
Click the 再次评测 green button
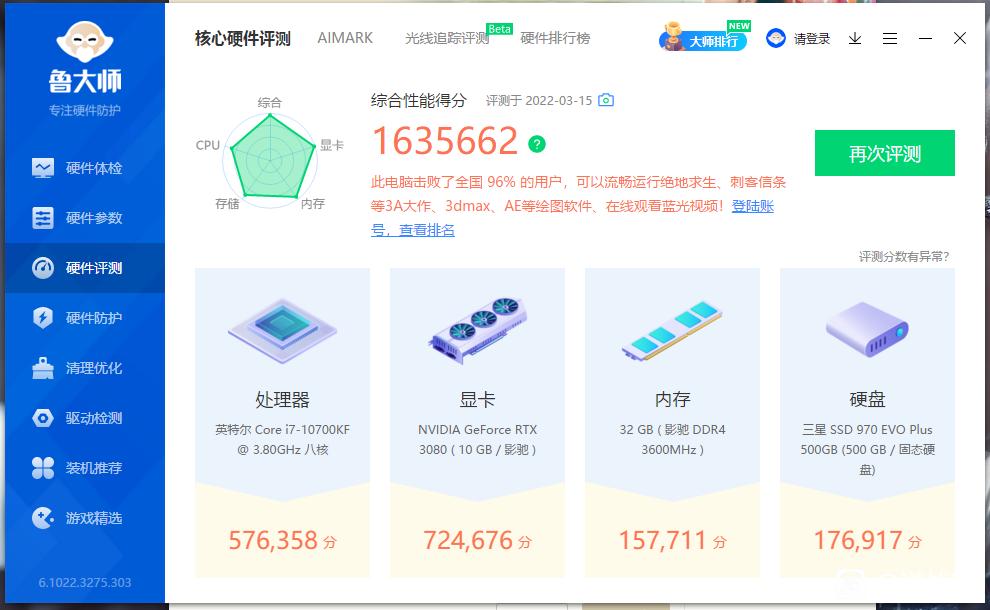(885, 153)
